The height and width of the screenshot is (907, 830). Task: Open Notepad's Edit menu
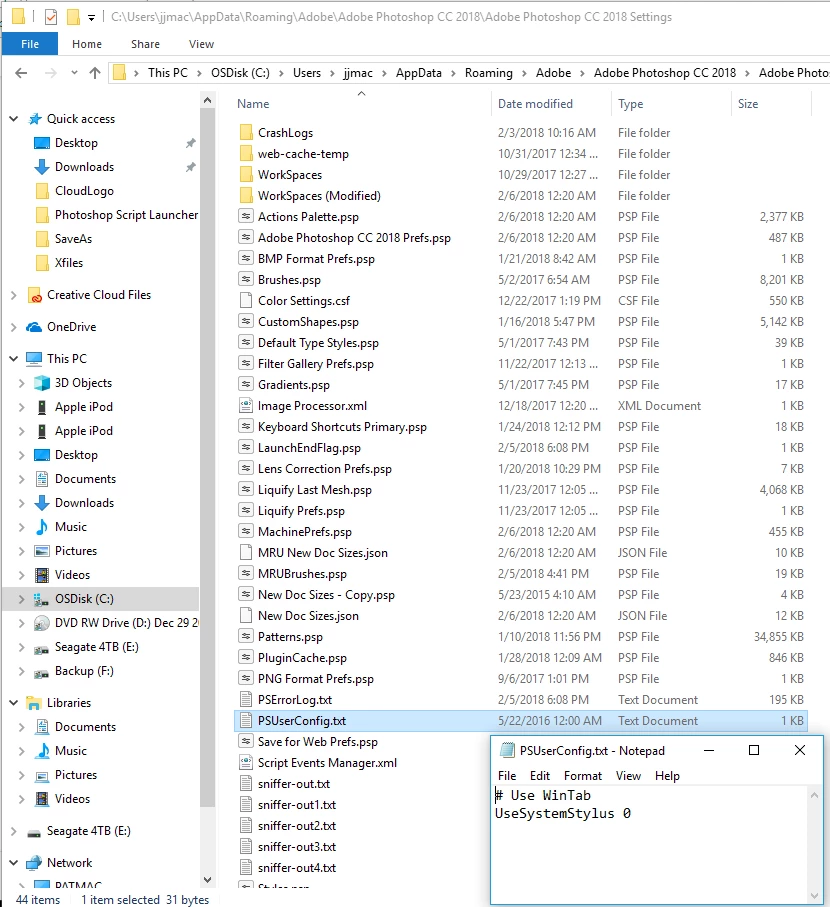coord(540,776)
